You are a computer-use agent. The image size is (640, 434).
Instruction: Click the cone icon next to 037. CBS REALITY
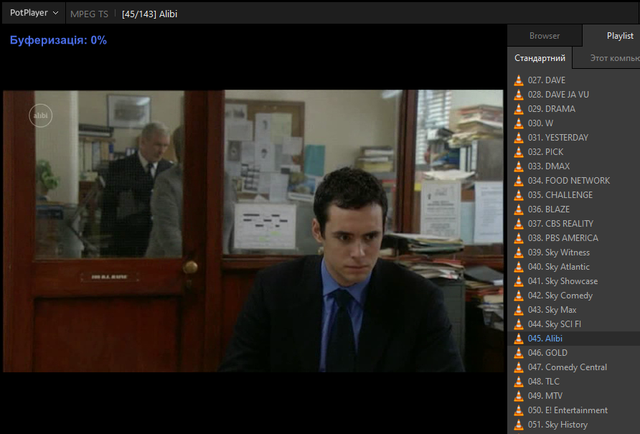[x=518, y=223]
